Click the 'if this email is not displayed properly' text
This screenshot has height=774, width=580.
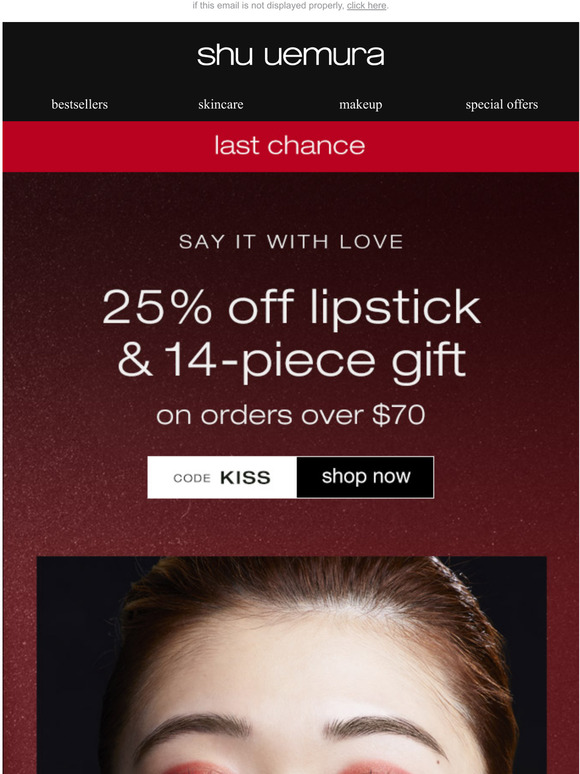(268, 6)
